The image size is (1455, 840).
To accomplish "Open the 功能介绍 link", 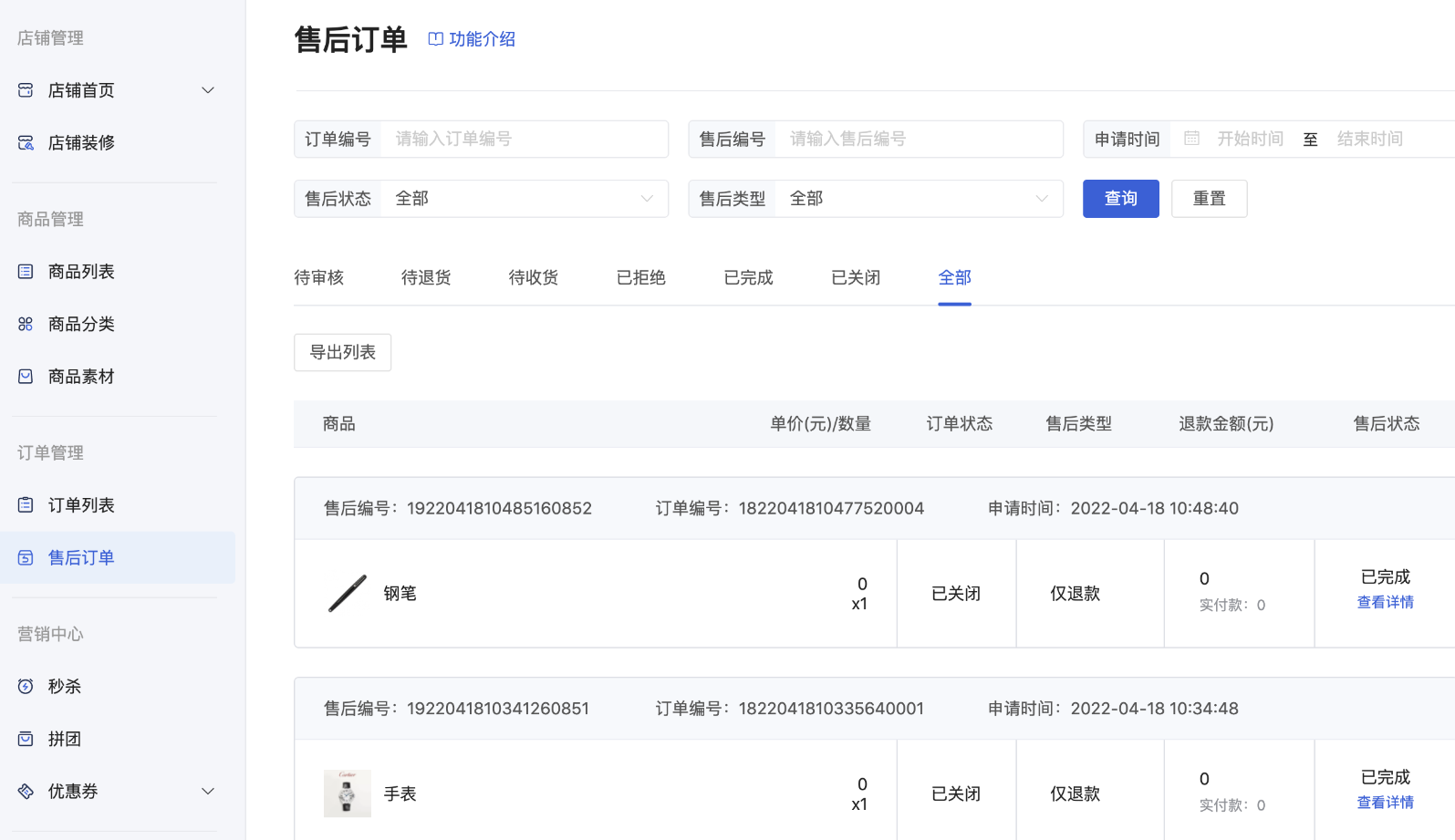I will 473,39.
